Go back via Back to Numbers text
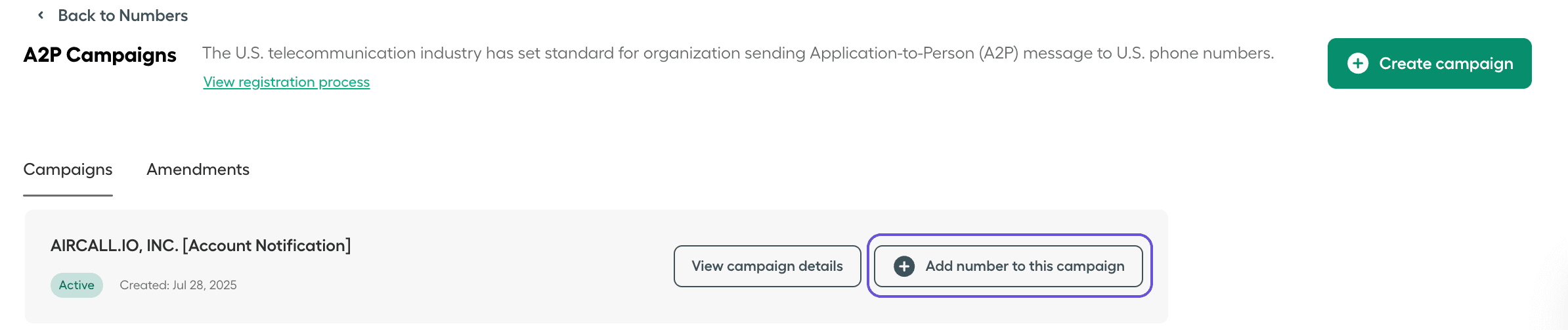 123,16
